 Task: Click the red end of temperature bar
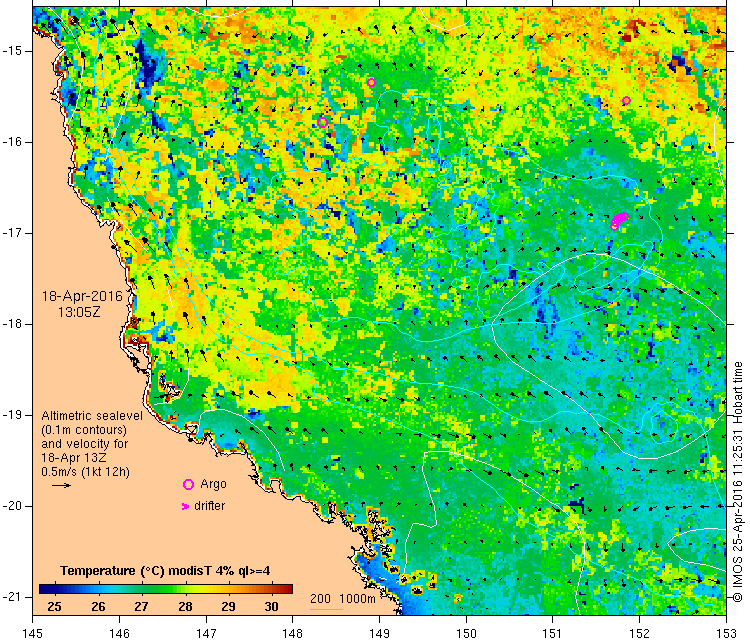click(x=286, y=589)
